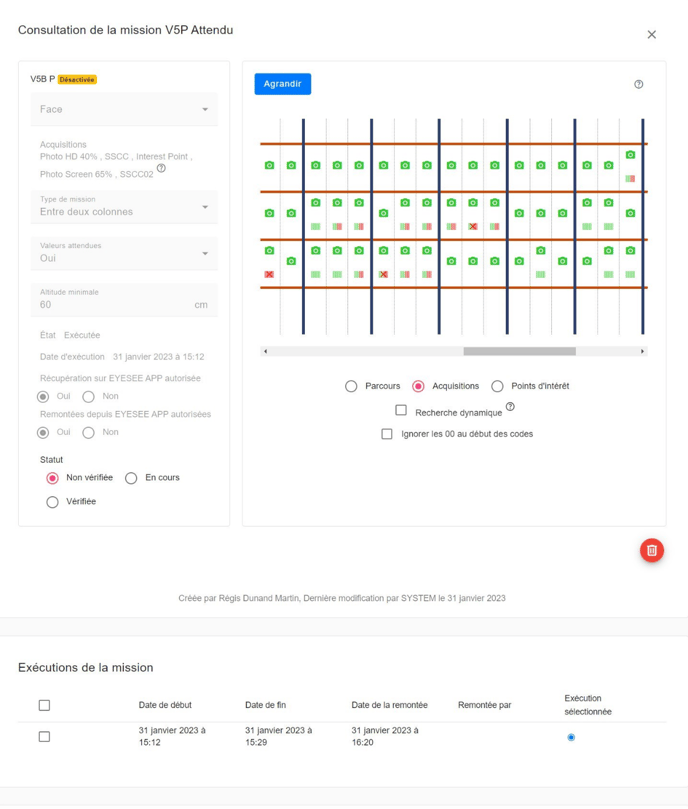
Task: Click the red failed acquisition icon at bottom-left of grid
Action: [x=269, y=274]
